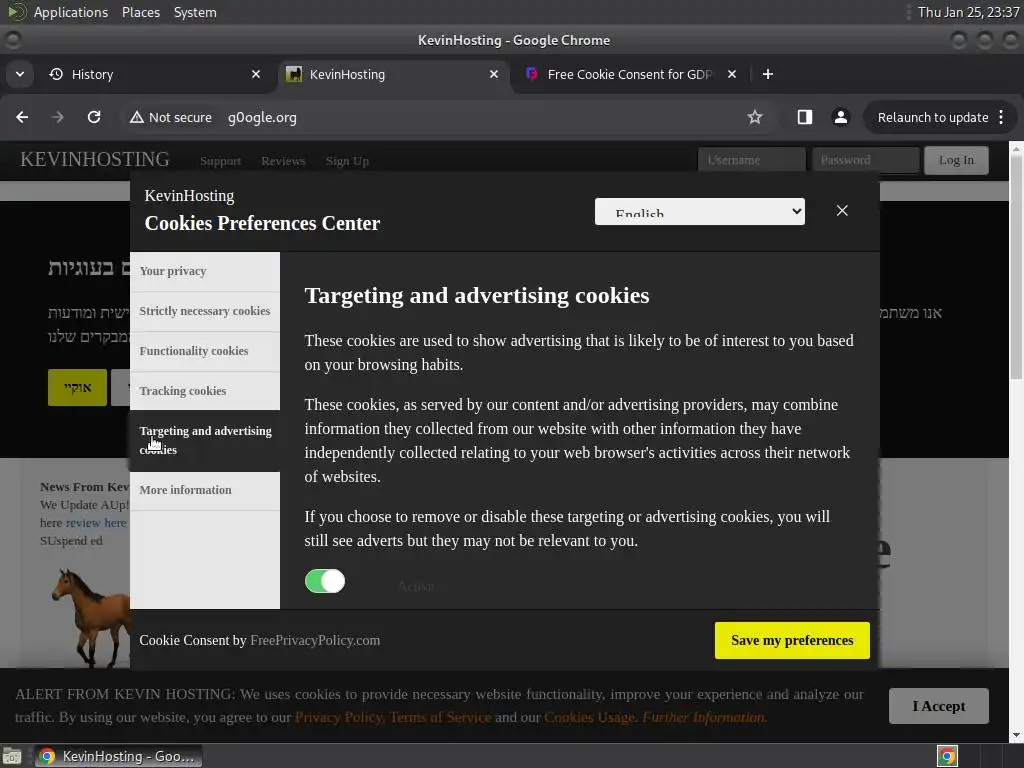Click the Not secure warning icon
This screenshot has width=1024, height=768.
[x=136, y=118]
